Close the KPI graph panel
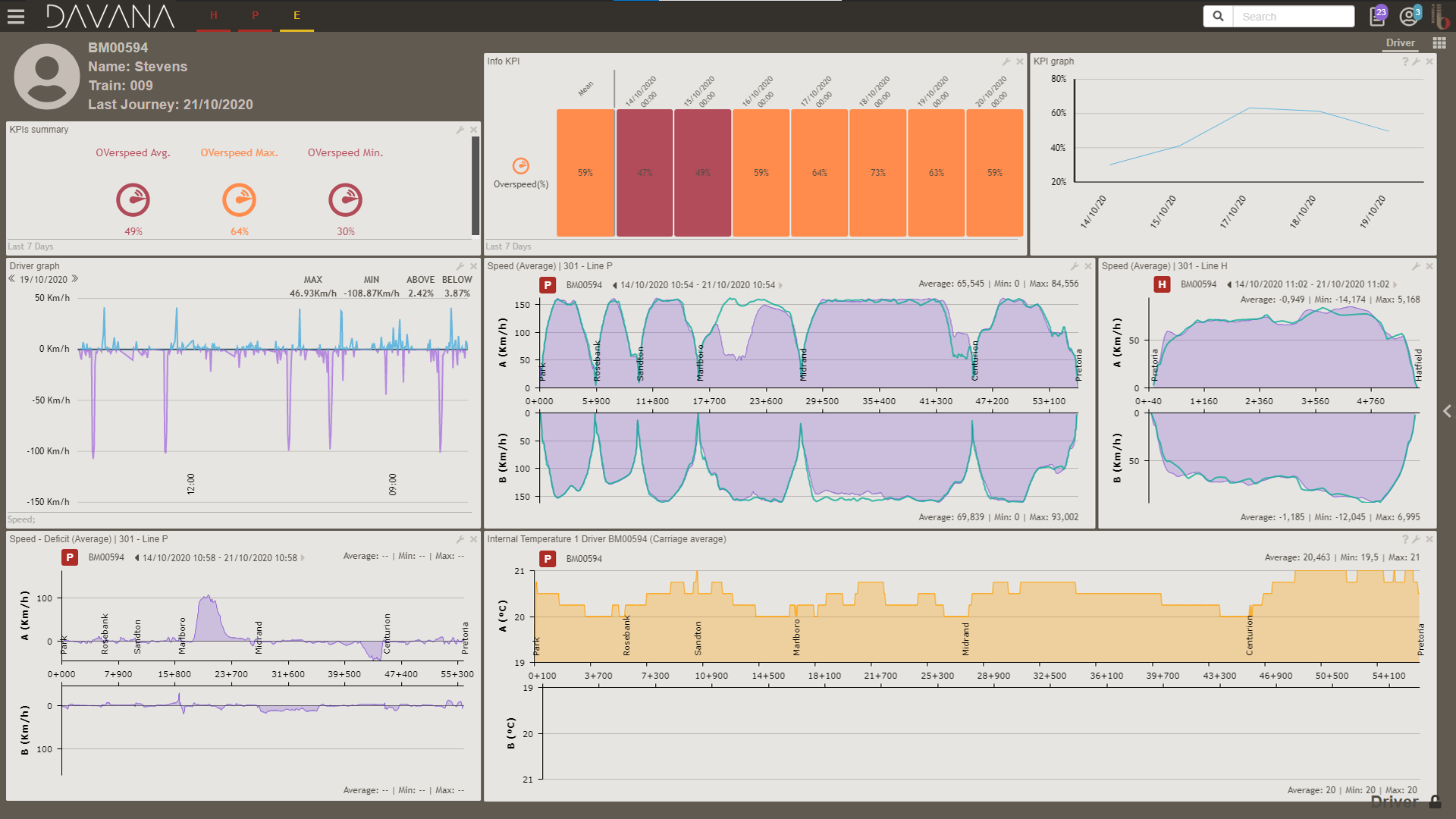The width and height of the screenshot is (1456, 819). point(1429,61)
